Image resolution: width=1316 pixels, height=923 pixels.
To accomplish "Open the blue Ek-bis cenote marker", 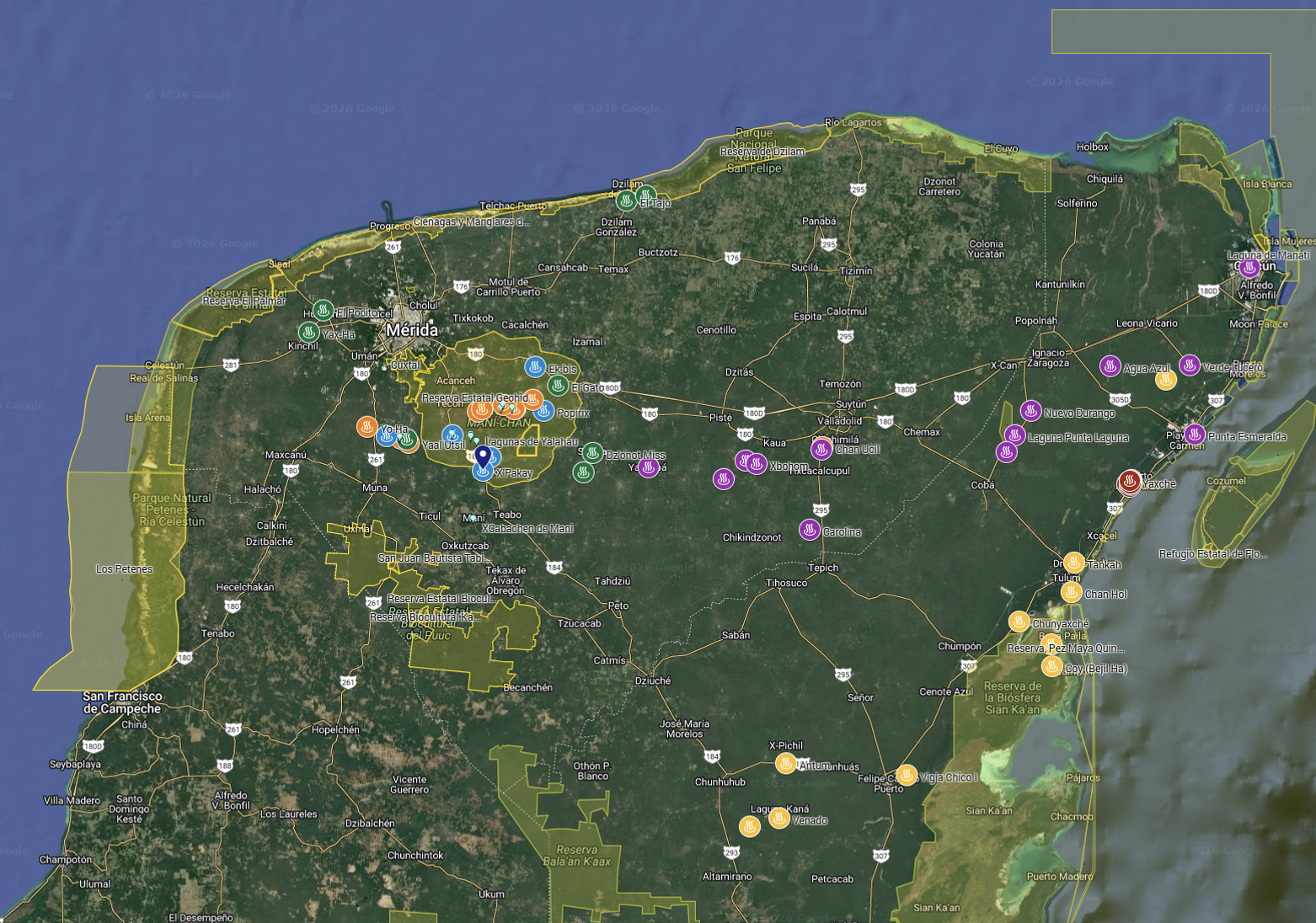I will (x=535, y=367).
